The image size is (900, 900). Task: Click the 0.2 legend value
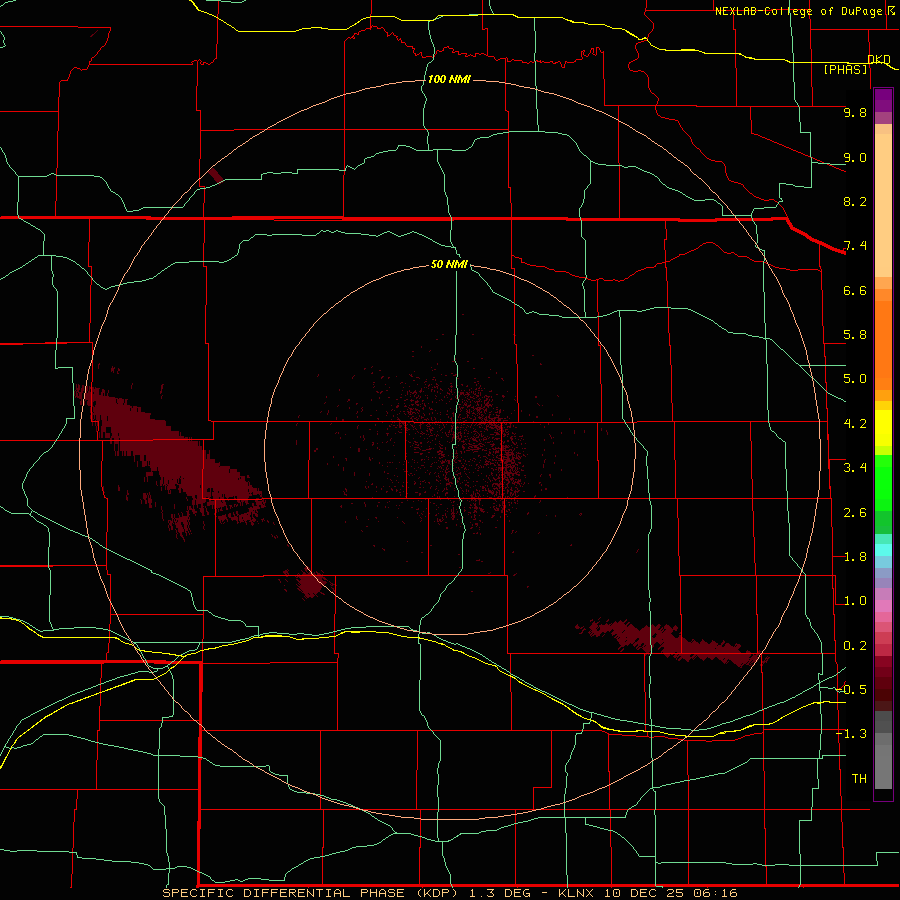(855, 646)
